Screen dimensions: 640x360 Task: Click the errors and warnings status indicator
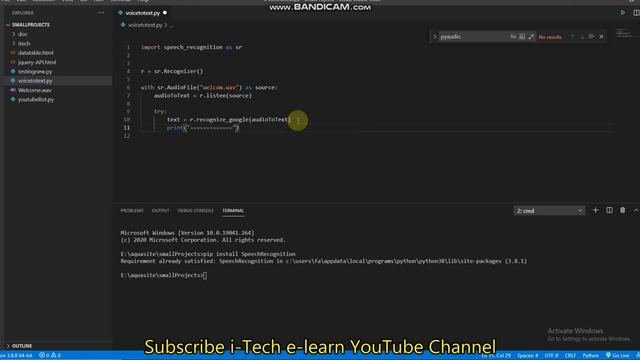pyautogui.click(x=50, y=356)
